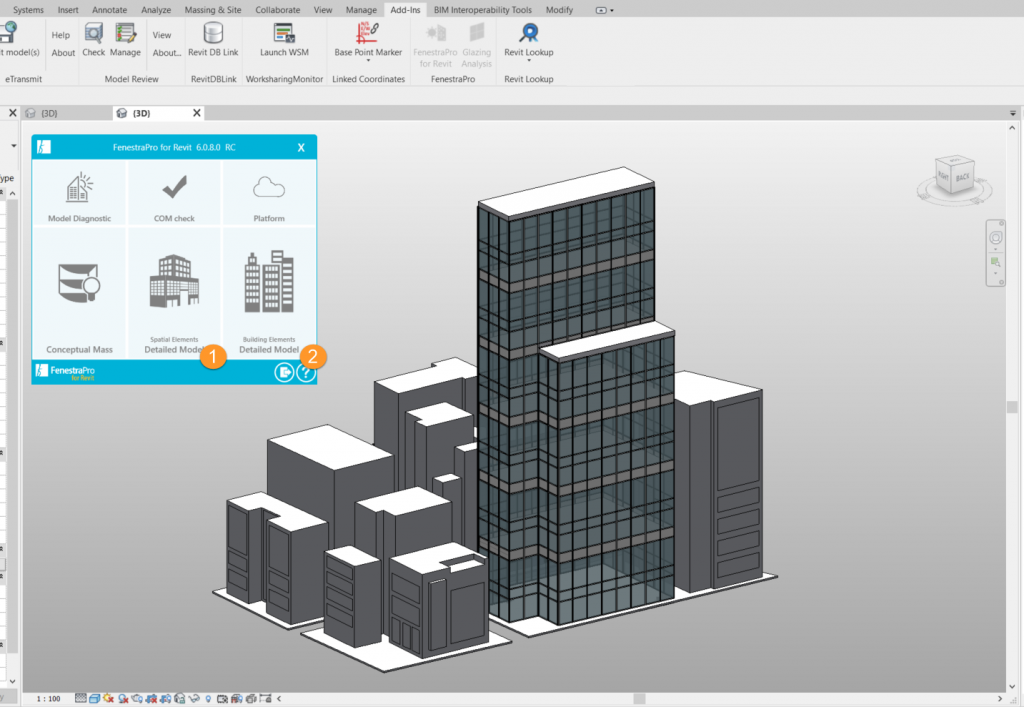Click the Detail Level icon in view bar

pyautogui.click(x=80, y=699)
